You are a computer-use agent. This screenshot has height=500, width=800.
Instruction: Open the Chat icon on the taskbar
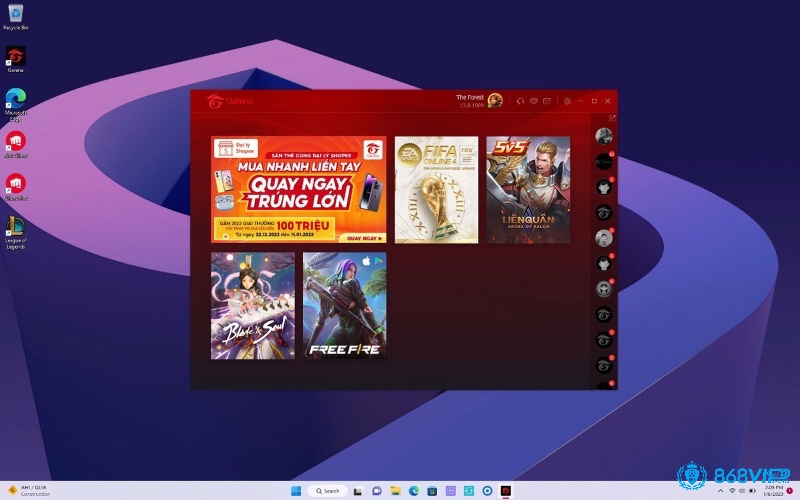point(377,491)
